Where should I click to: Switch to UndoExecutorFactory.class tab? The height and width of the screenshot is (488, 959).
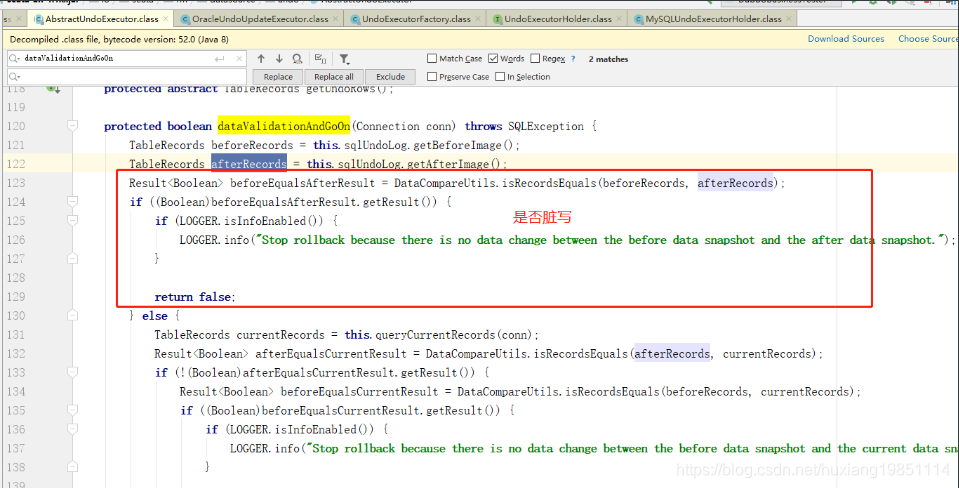[x=417, y=19]
